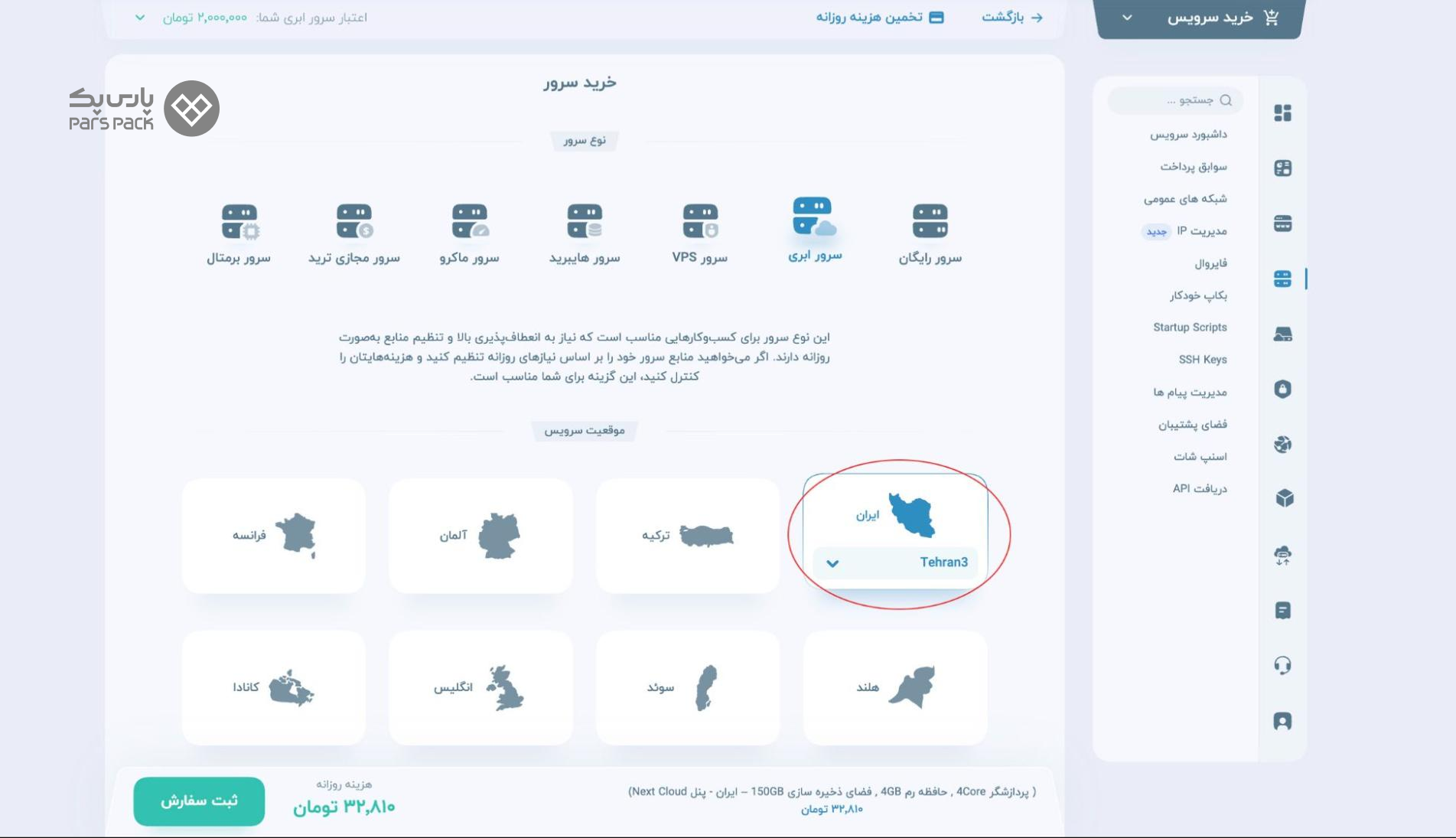The width and height of the screenshot is (1456, 838).
Task: Click the ثبت سفارش order button
Action: 199,801
